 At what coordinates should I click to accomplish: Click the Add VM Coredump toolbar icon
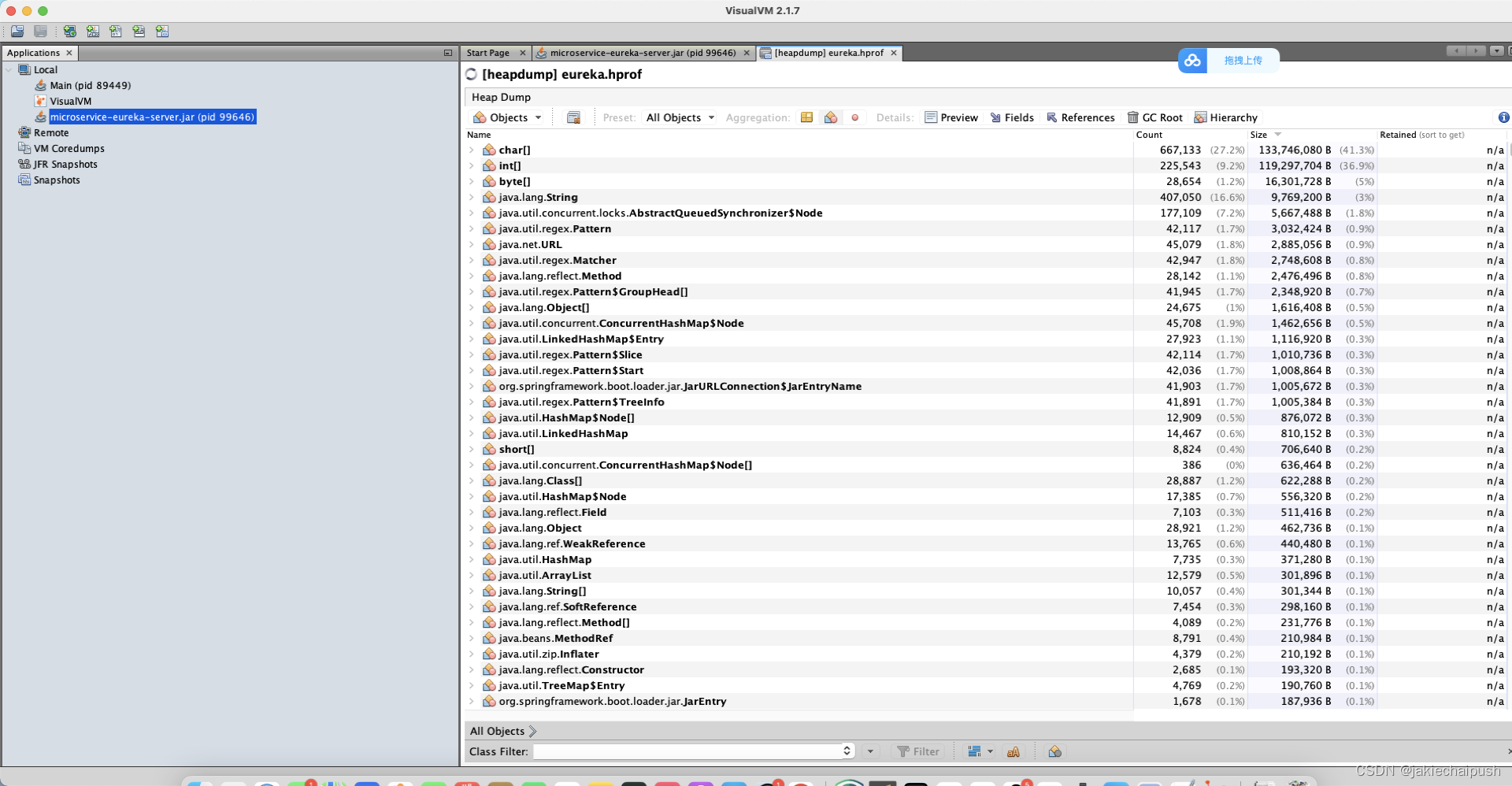[x=116, y=32]
